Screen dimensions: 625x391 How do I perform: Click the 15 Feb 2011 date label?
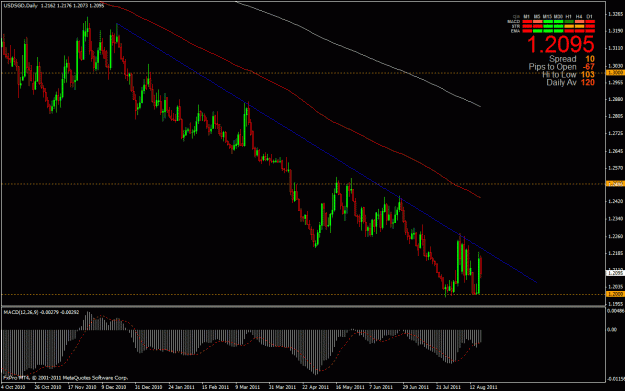click(x=215, y=387)
